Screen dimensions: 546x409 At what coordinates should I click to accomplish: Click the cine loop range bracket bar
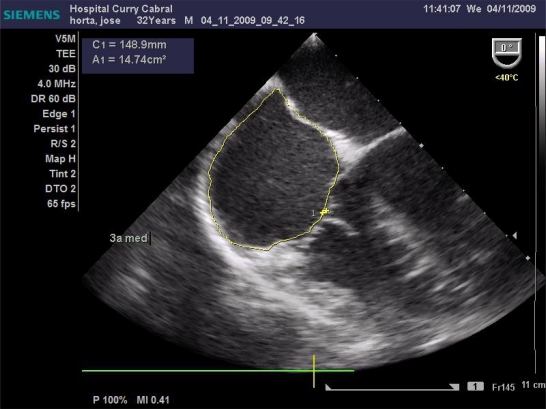(x=392, y=387)
